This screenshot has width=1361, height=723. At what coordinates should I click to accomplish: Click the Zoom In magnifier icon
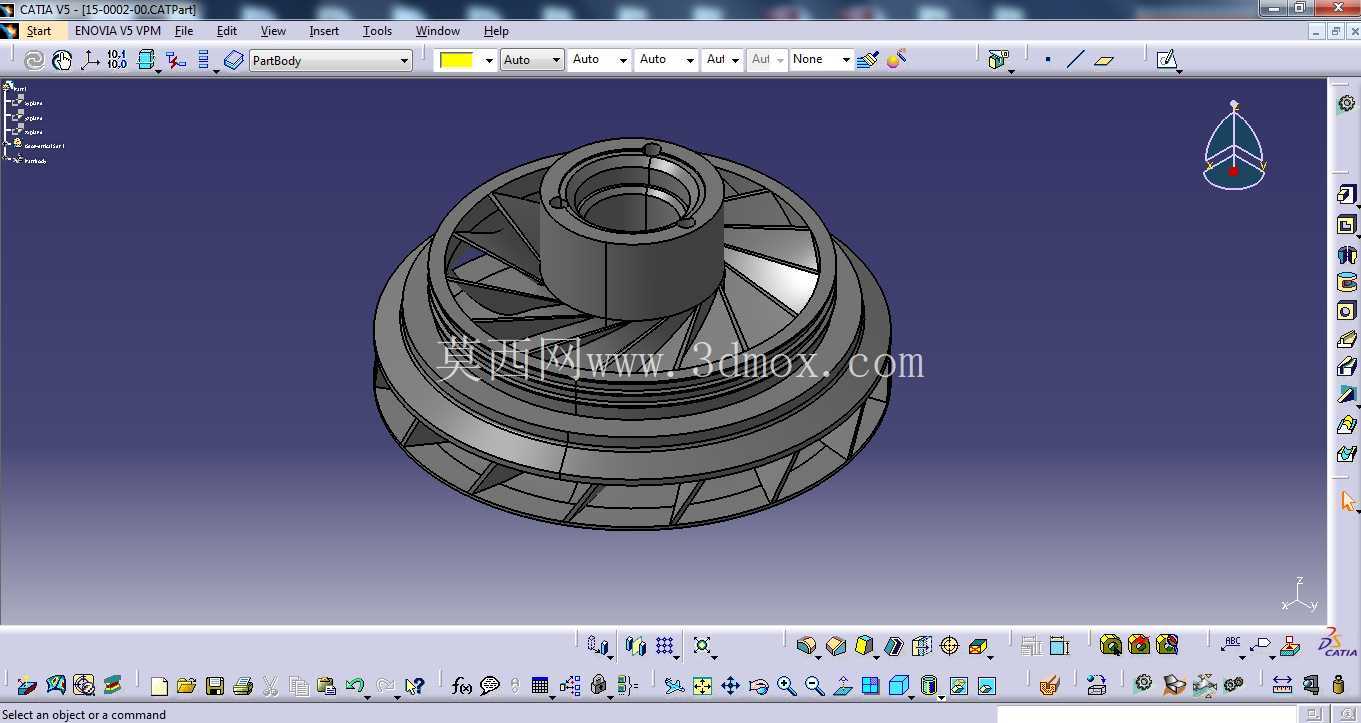coord(787,686)
